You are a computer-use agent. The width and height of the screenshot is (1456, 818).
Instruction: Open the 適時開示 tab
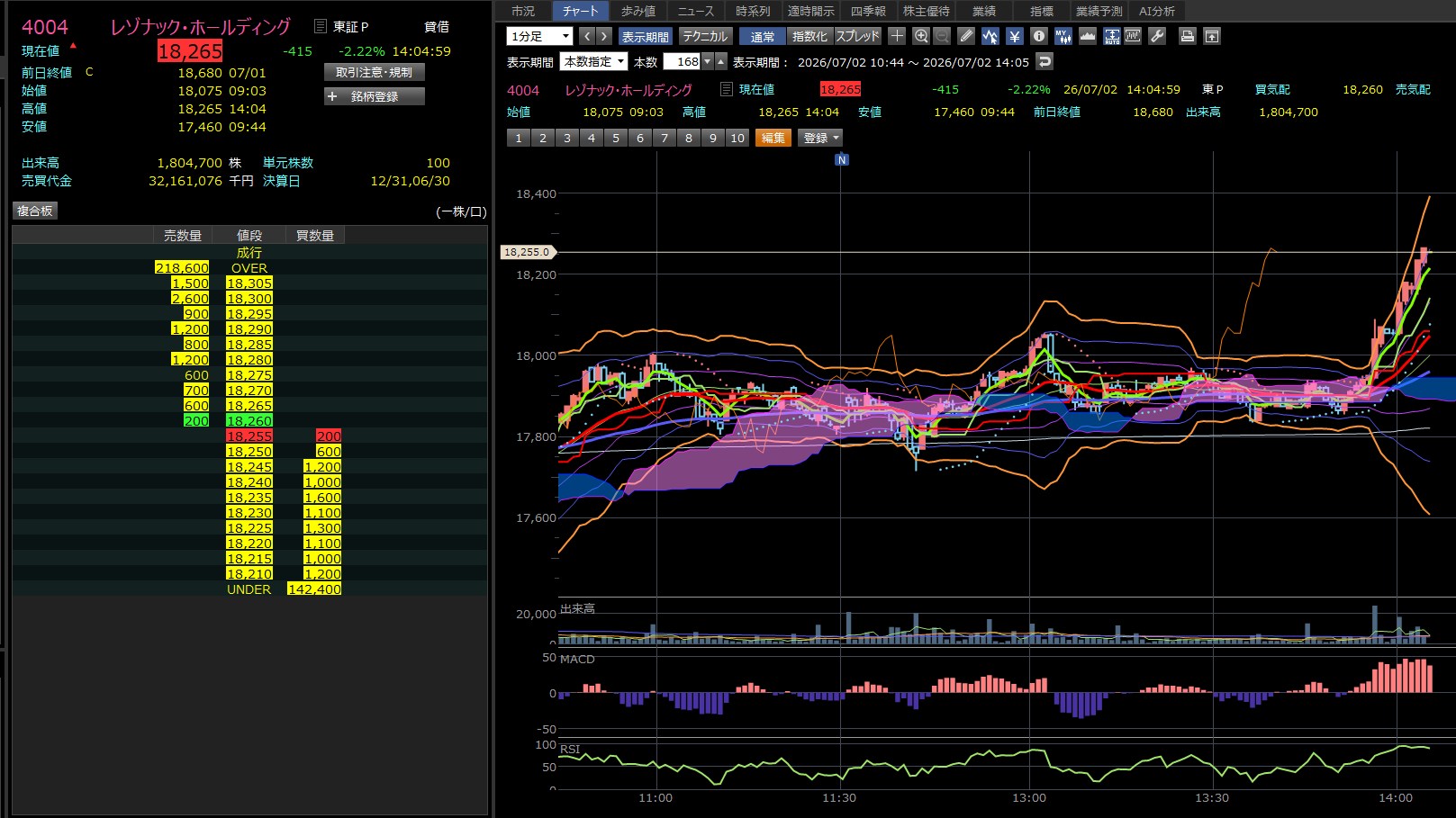pos(810,11)
